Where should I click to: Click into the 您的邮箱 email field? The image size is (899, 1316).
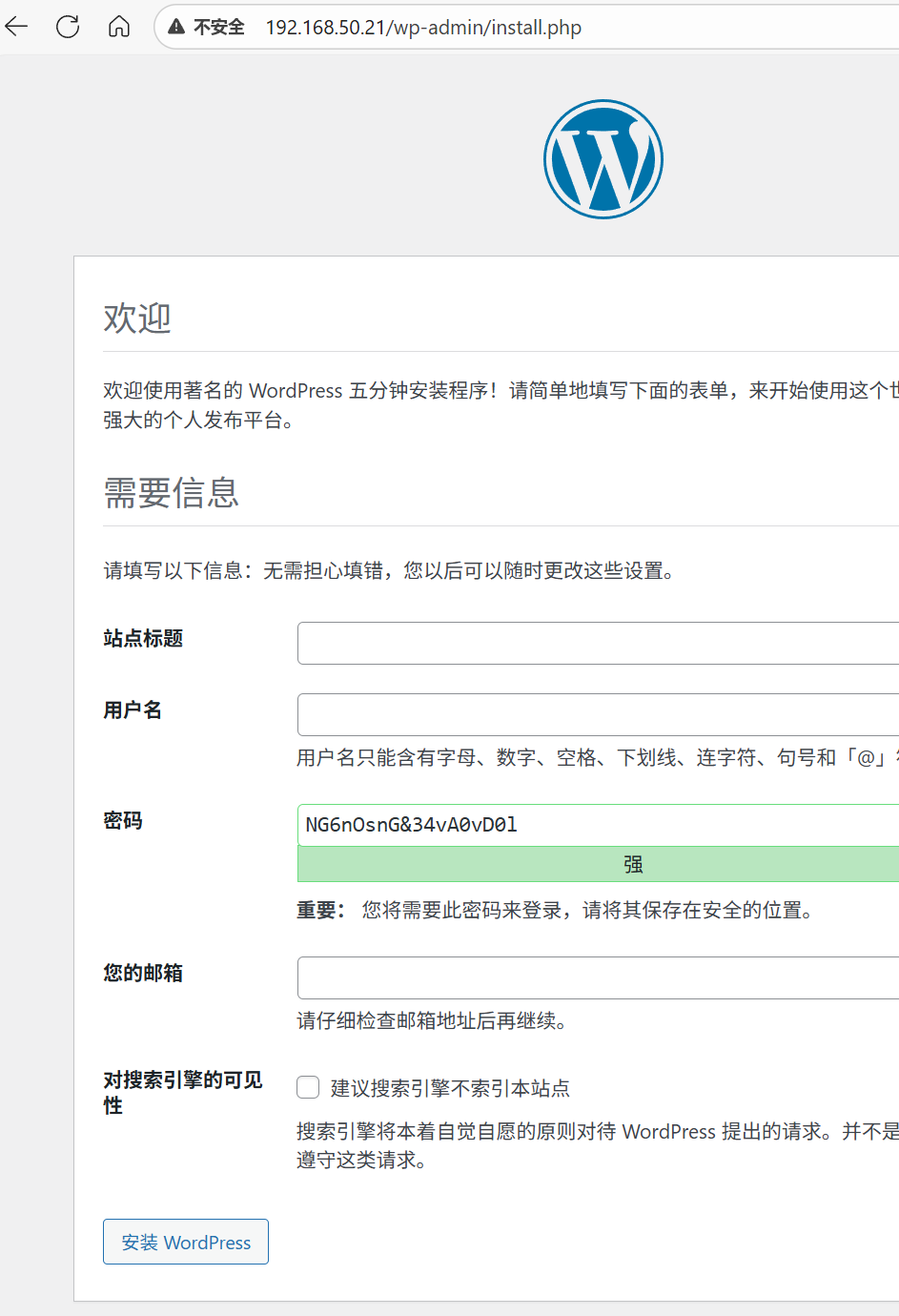pyautogui.click(x=598, y=977)
